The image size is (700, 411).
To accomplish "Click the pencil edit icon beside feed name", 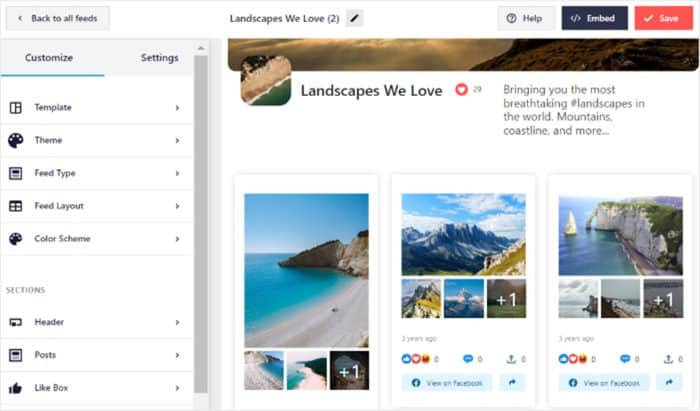I will pyautogui.click(x=354, y=18).
